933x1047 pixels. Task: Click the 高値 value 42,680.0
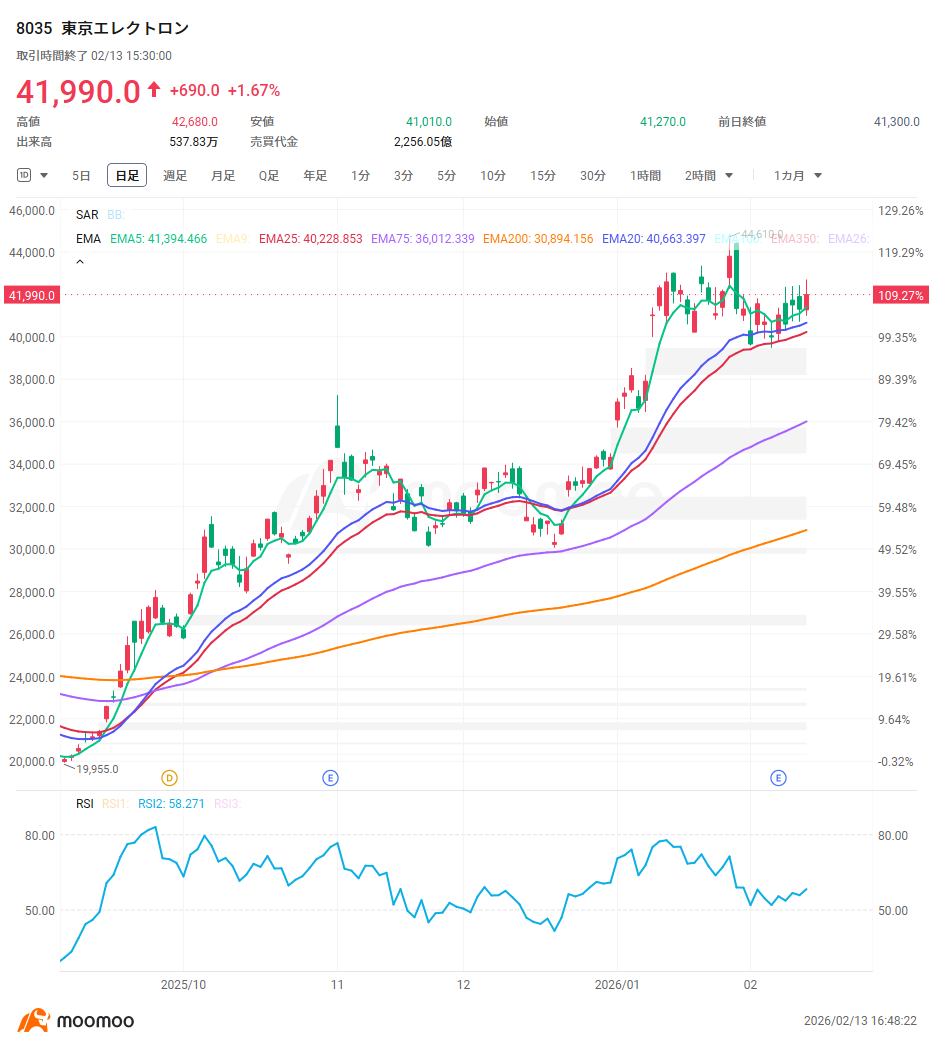(x=195, y=122)
